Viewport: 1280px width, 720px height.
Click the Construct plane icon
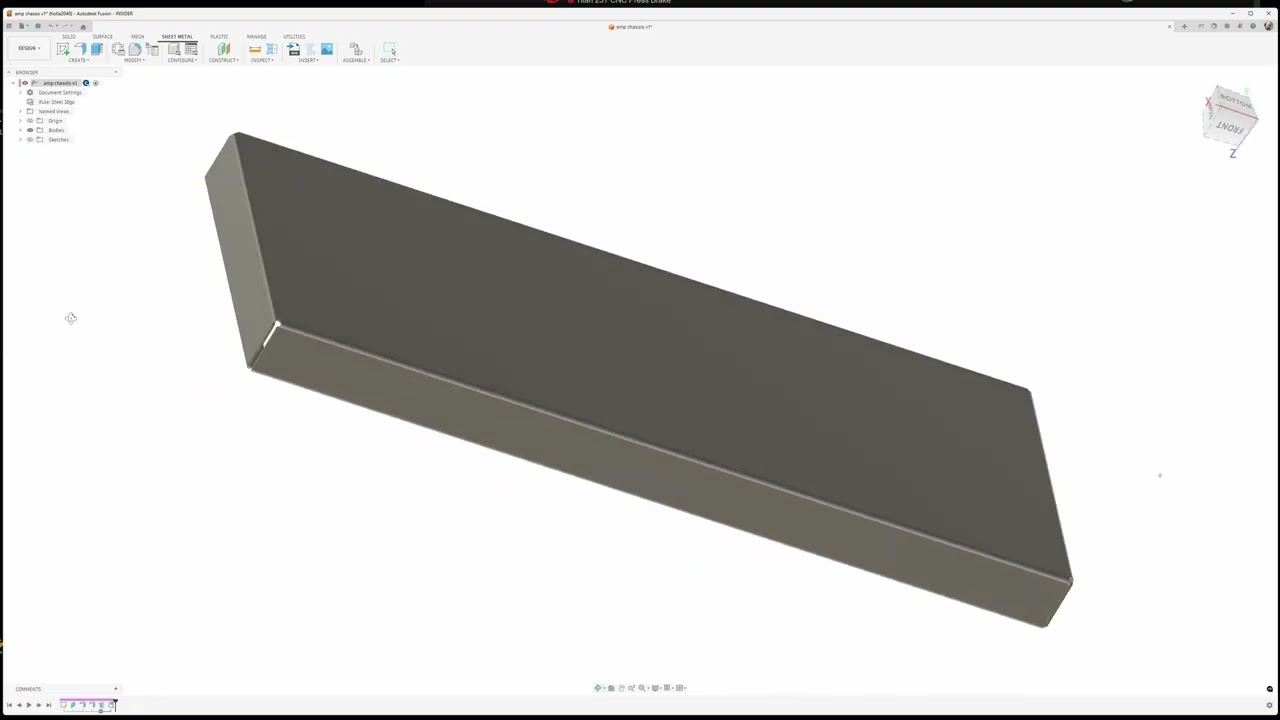coord(224,49)
